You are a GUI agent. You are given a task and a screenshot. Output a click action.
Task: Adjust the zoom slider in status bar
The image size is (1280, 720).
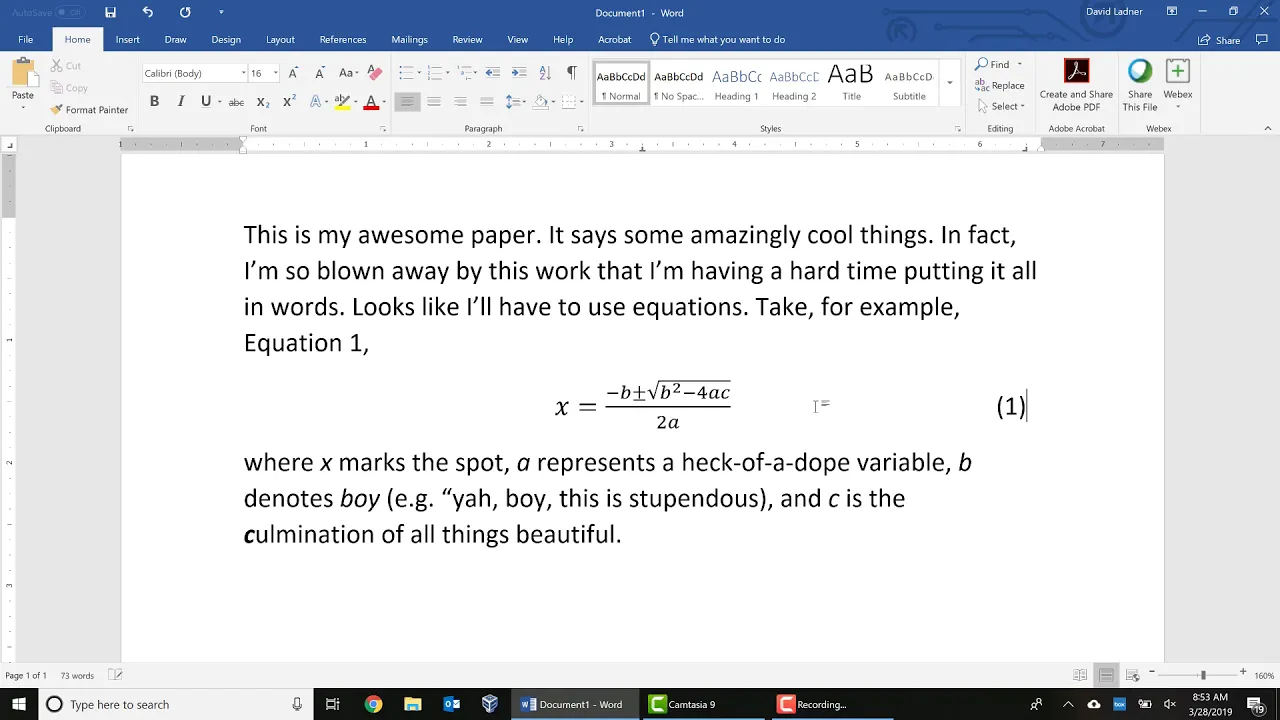click(1203, 675)
